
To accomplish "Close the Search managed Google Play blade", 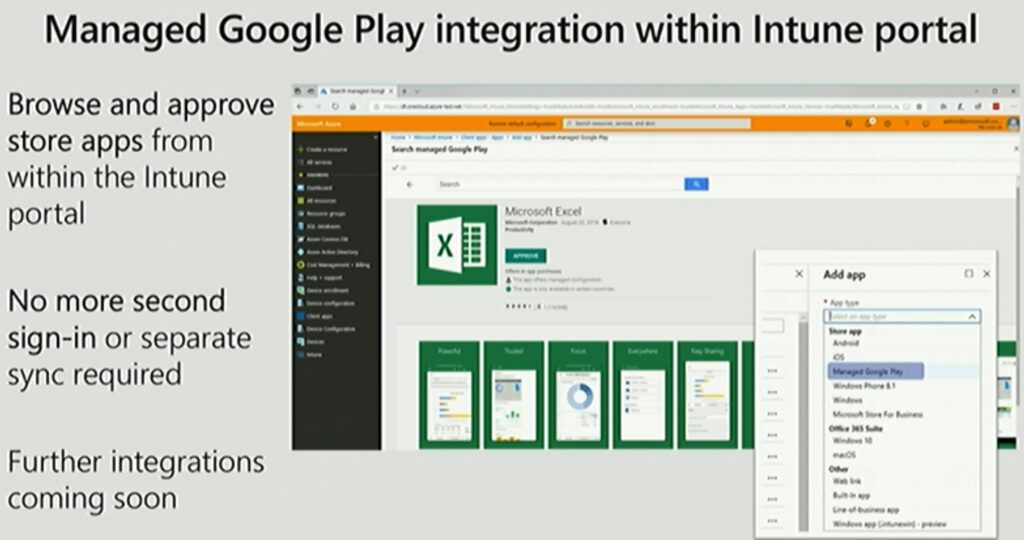I will (x=1016, y=150).
